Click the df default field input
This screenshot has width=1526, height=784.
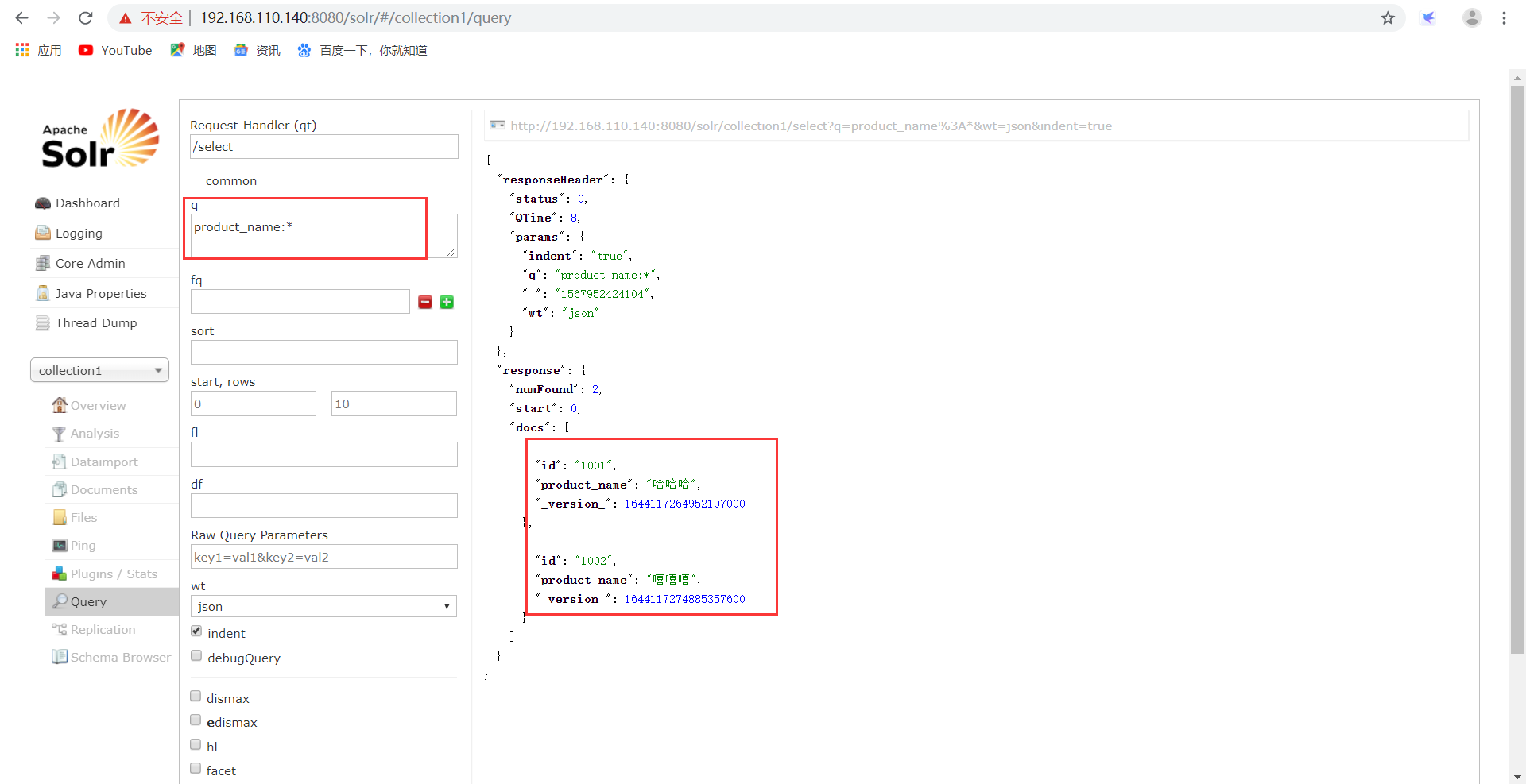pyautogui.click(x=324, y=506)
